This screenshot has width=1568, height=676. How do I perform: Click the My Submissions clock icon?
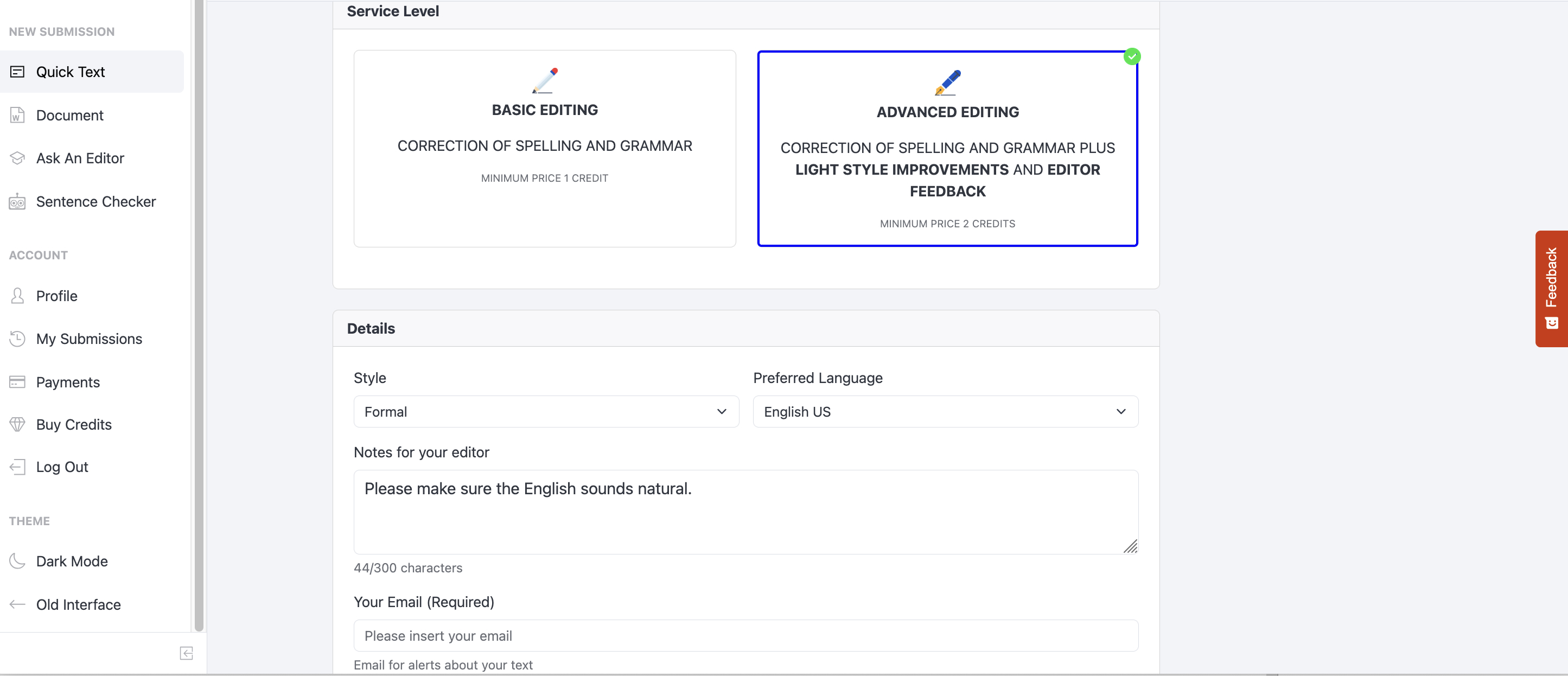[17, 339]
